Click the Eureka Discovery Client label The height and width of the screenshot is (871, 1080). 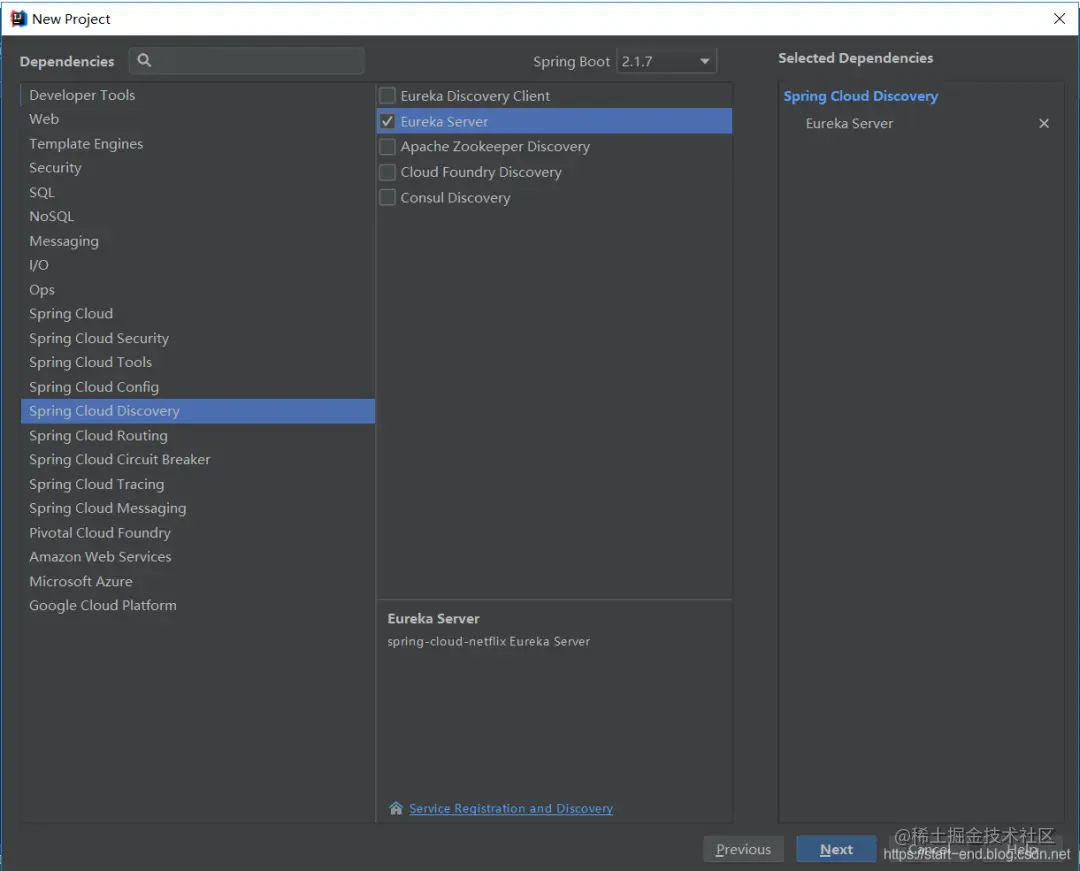pos(475,96)
